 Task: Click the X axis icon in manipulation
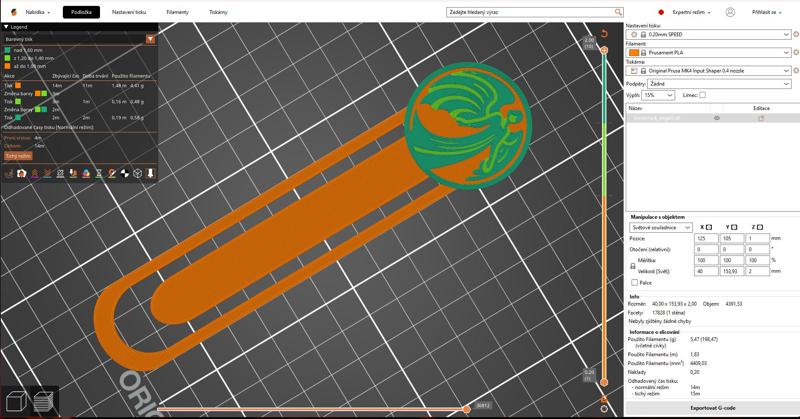point(709,227)
